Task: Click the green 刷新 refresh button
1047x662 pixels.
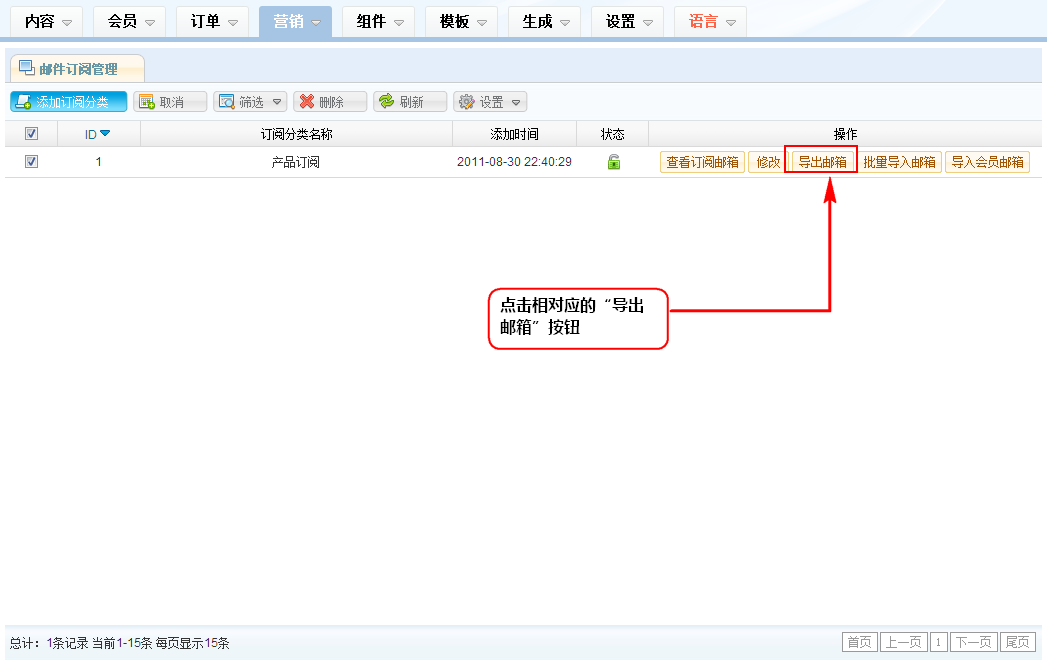Action: tap(410, 102)
